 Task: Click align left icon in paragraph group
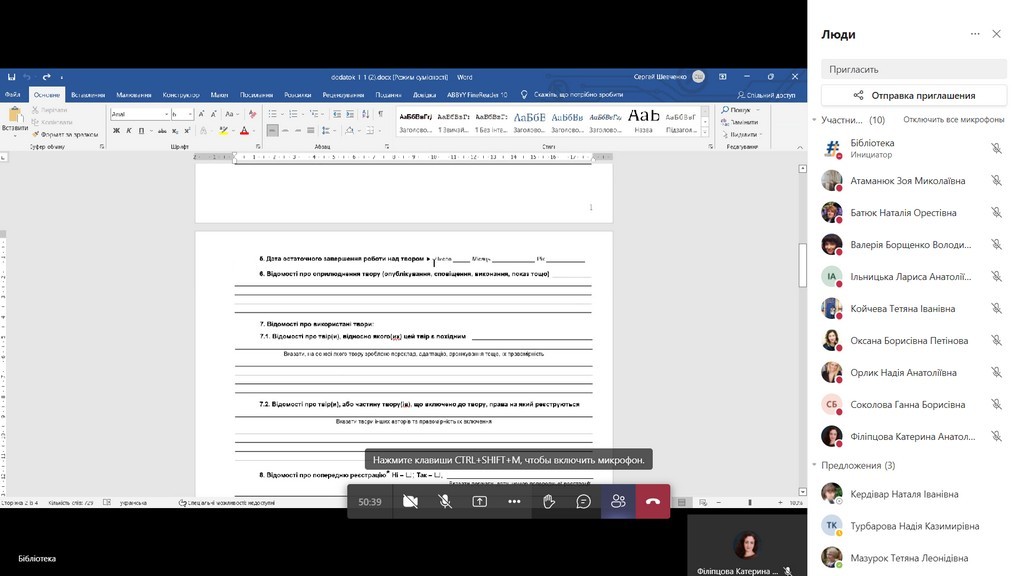(x=272, y=131)
